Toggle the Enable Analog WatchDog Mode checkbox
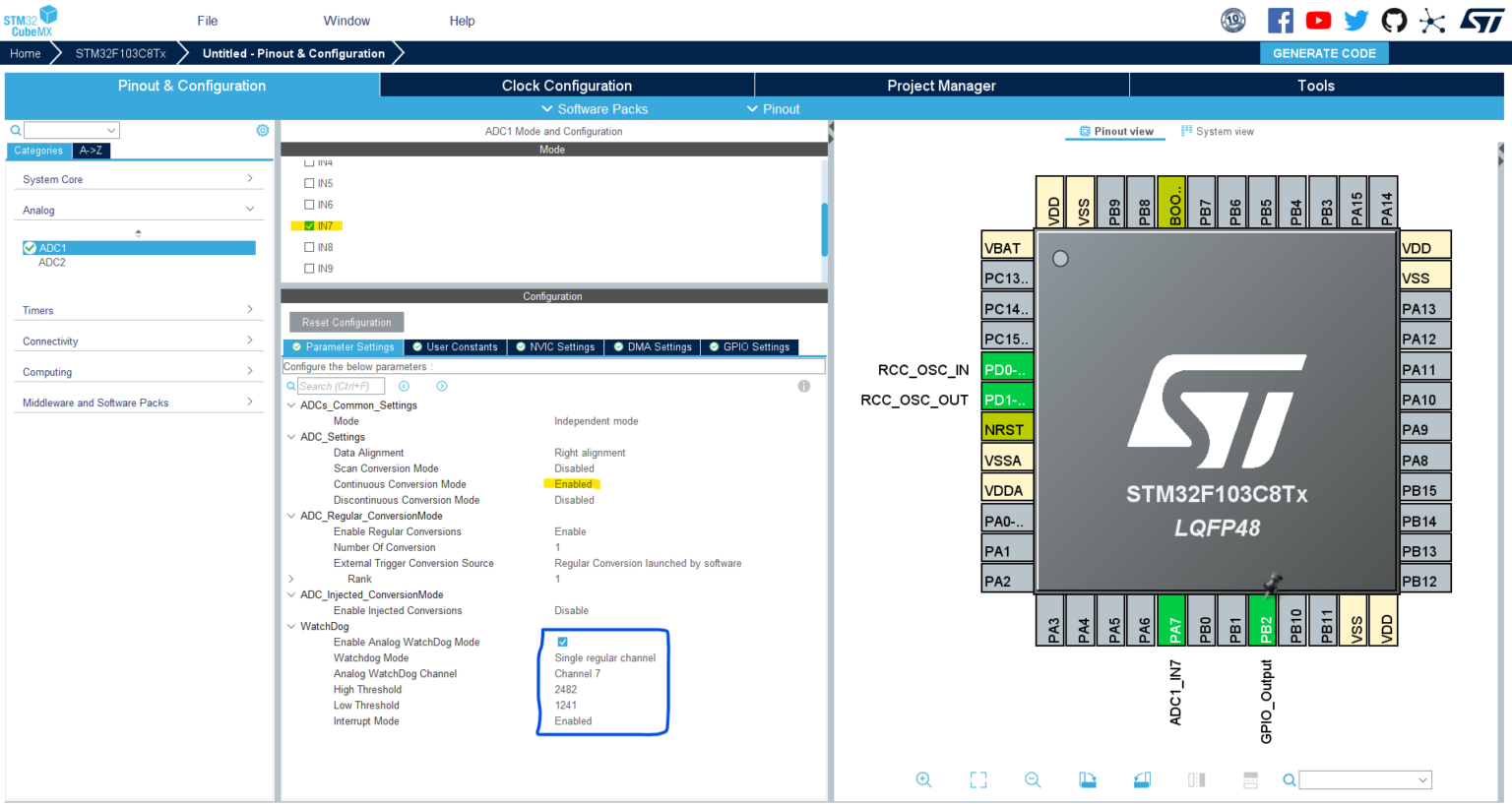Viewport: 1512px width, 806px height. tap(562, 641)
